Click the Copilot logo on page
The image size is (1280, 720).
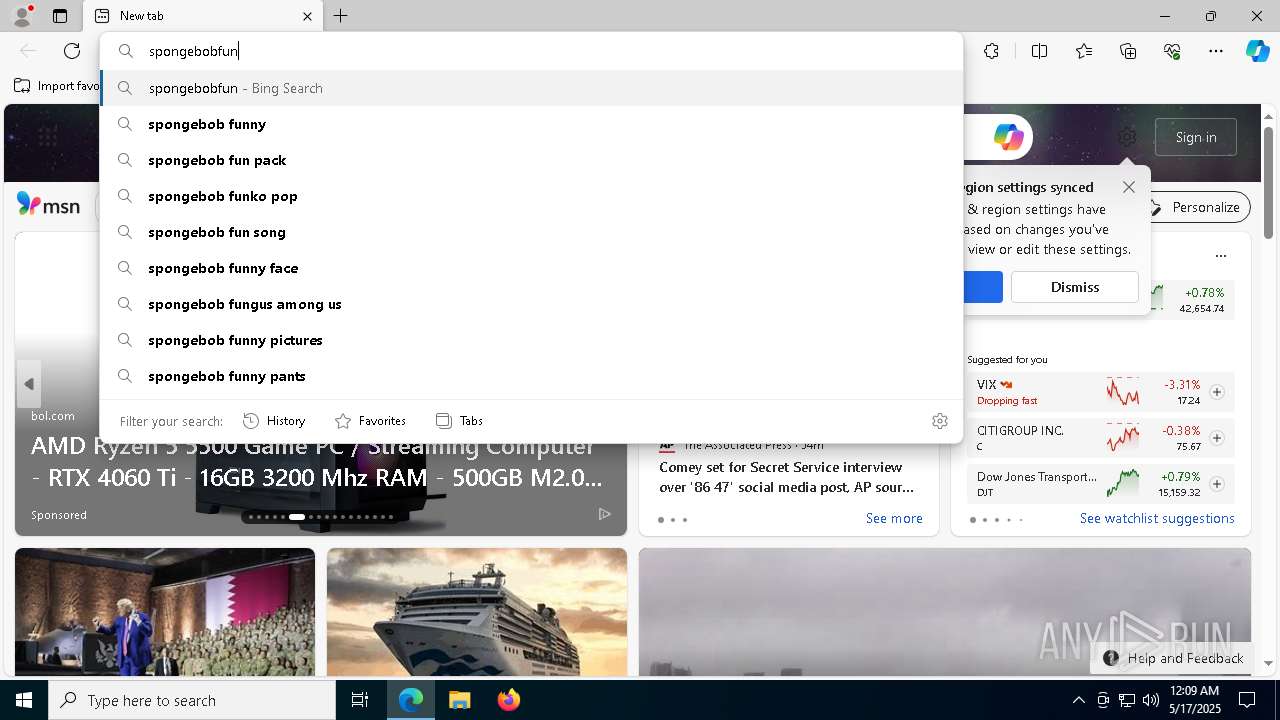click(1008, 137)
